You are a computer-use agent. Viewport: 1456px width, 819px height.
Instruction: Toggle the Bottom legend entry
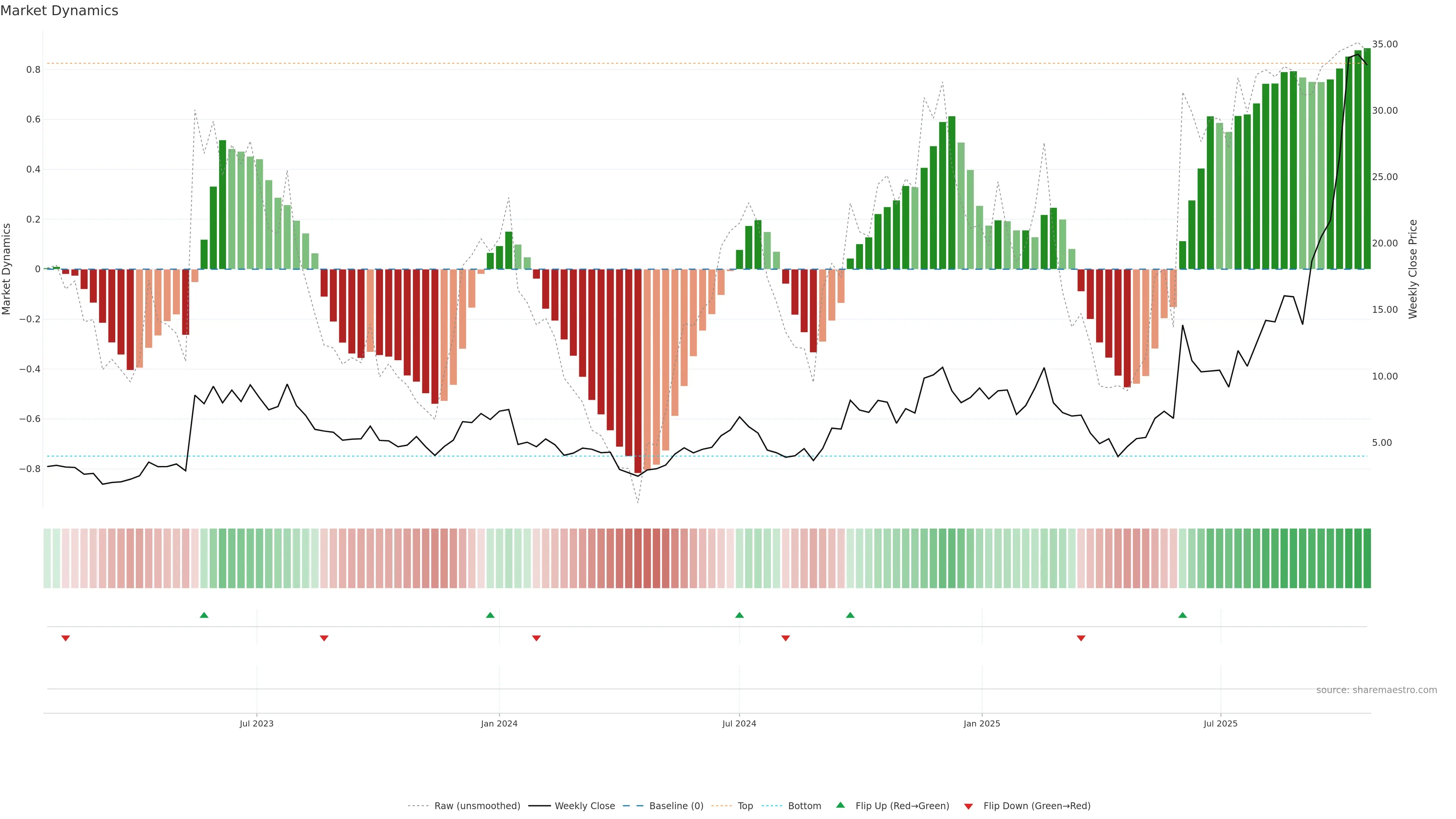point(804,806)
